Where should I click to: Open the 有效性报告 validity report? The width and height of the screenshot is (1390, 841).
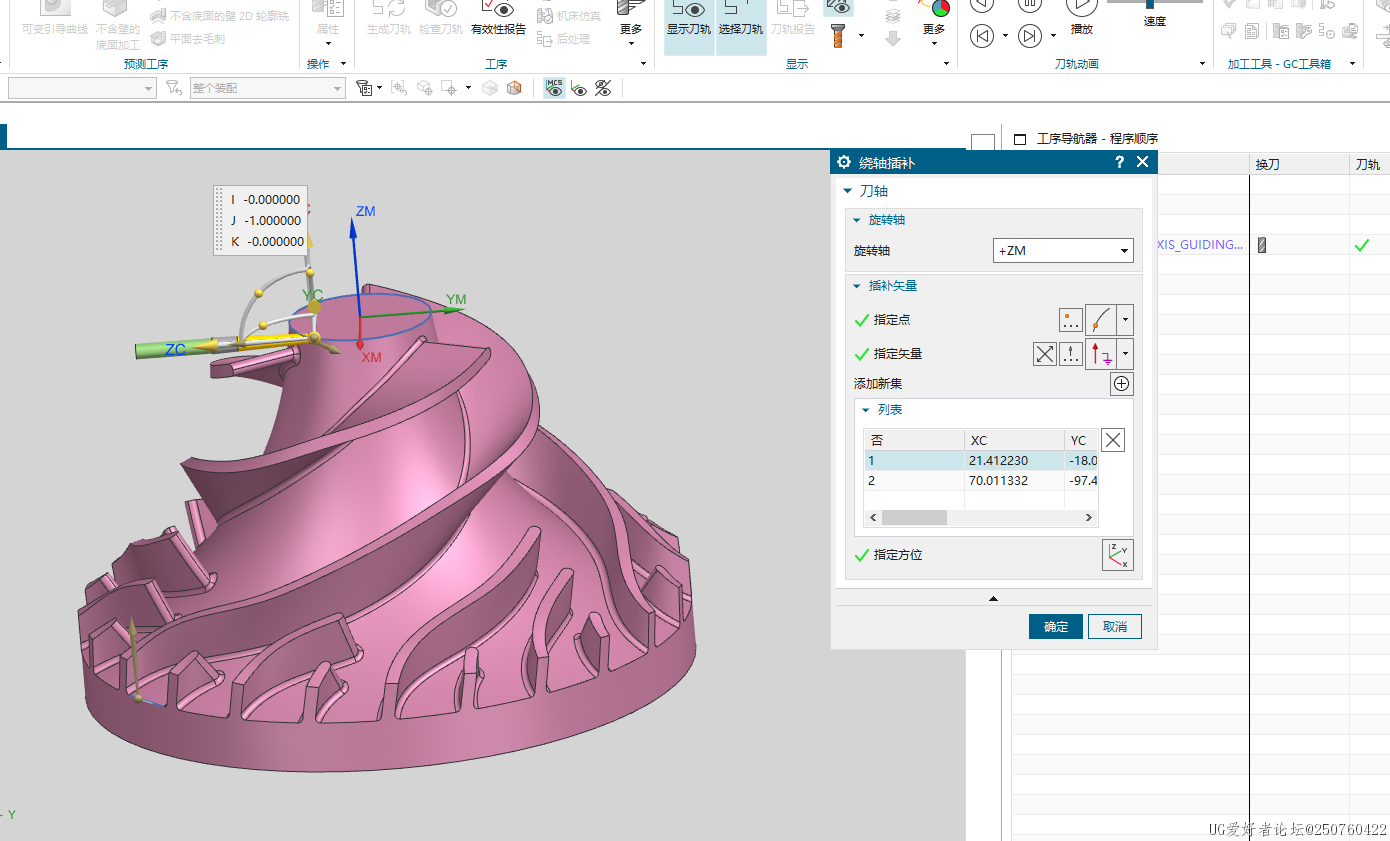click(x=498, y=19)
